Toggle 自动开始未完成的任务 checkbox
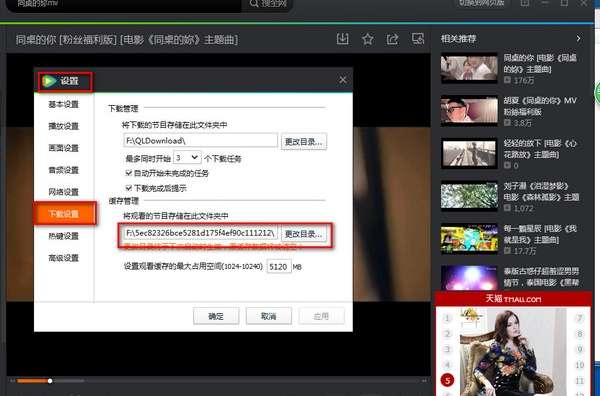Image resolution: width=600 pixels, height=396 pixels. click(129, 173)
